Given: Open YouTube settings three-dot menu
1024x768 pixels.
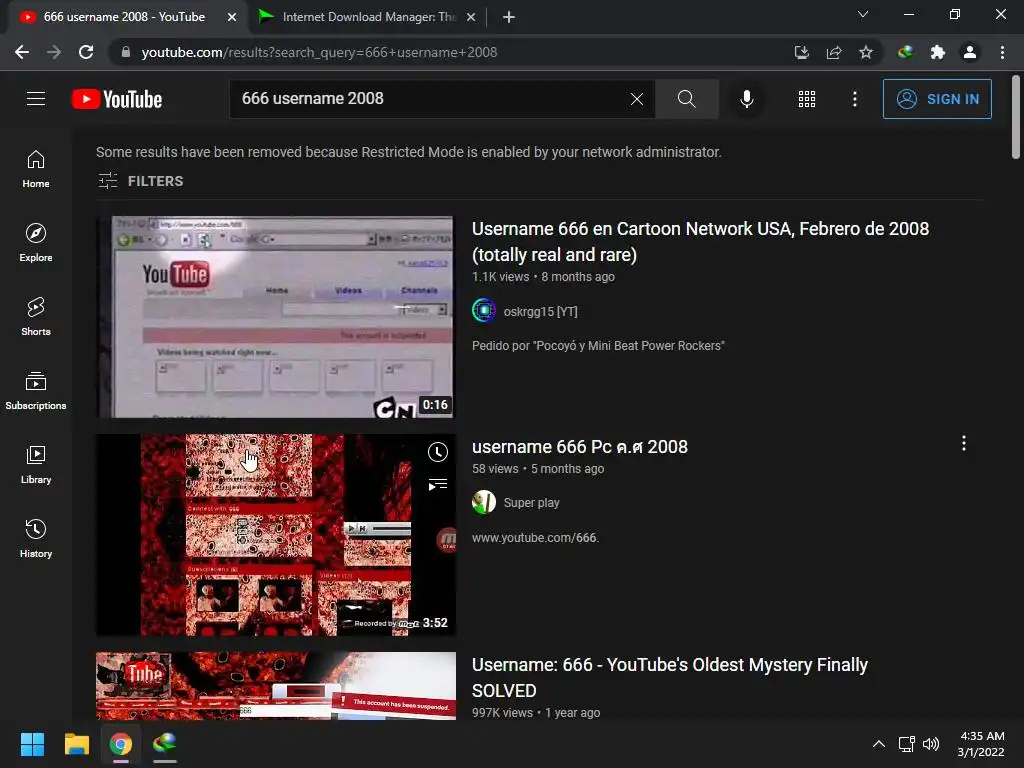Looking at the screenshot, I should (x=854, y=99).
